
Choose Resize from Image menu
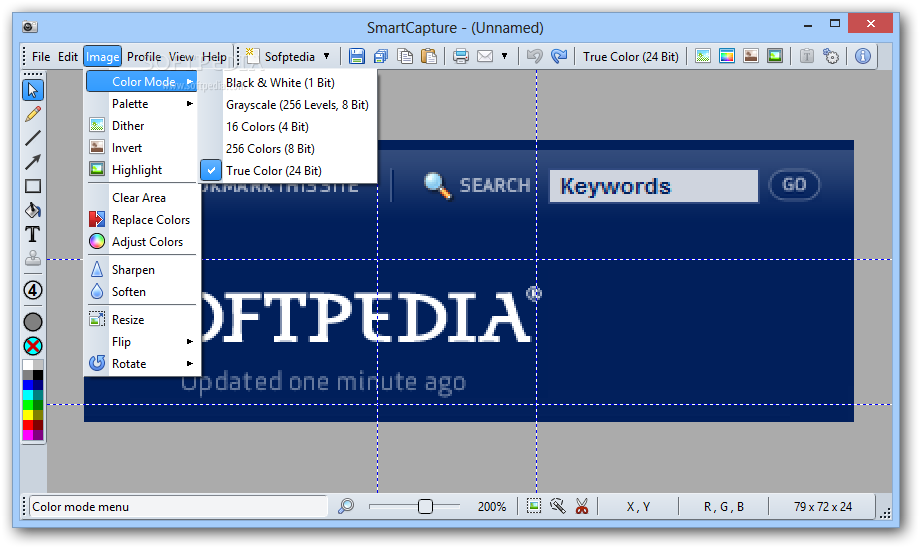click(x=142, y=320)
